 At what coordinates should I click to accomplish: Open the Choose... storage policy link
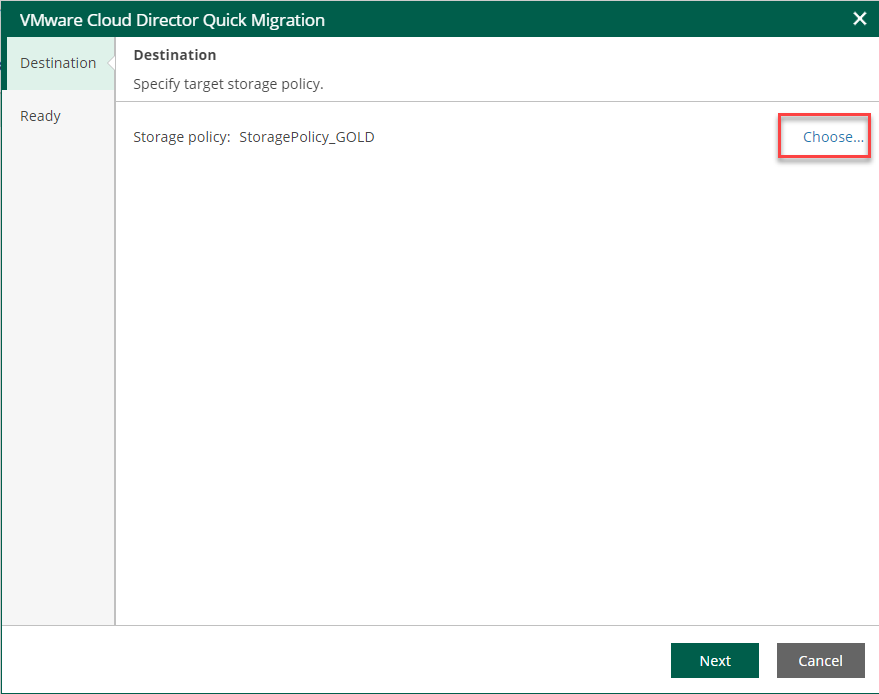coord(833,137)
